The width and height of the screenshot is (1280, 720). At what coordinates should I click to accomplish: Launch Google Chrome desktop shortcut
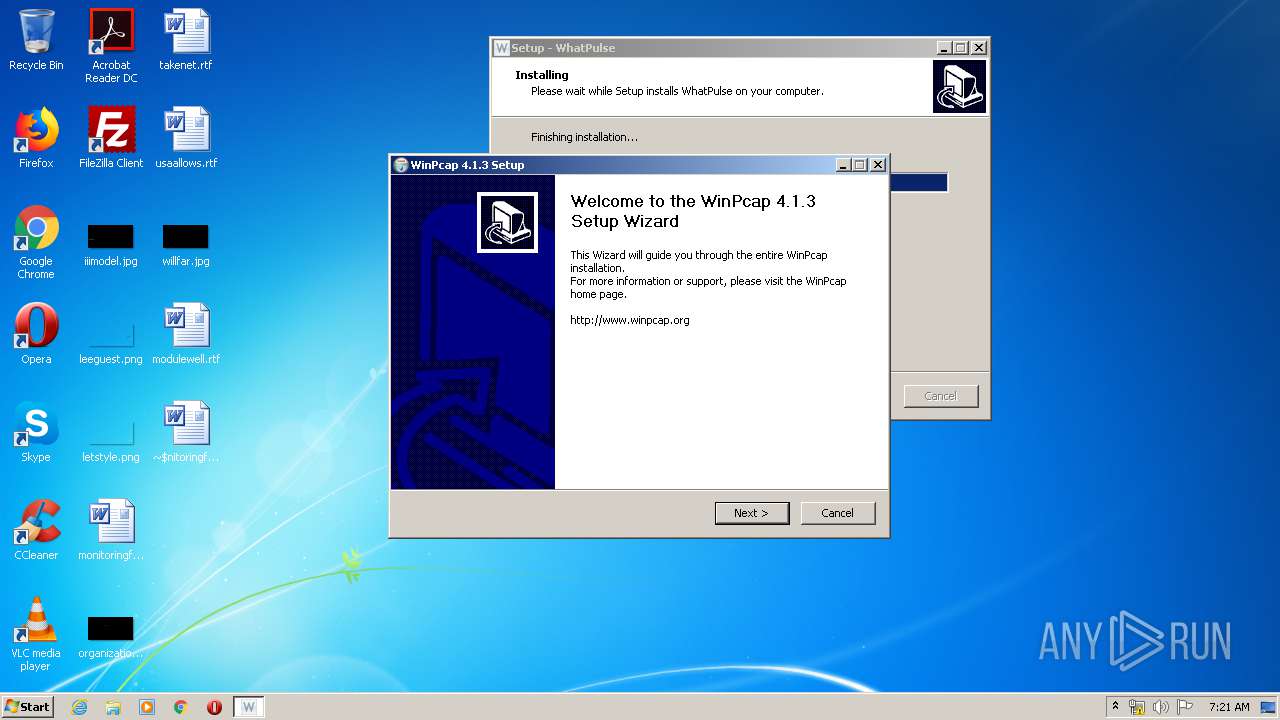36,242
